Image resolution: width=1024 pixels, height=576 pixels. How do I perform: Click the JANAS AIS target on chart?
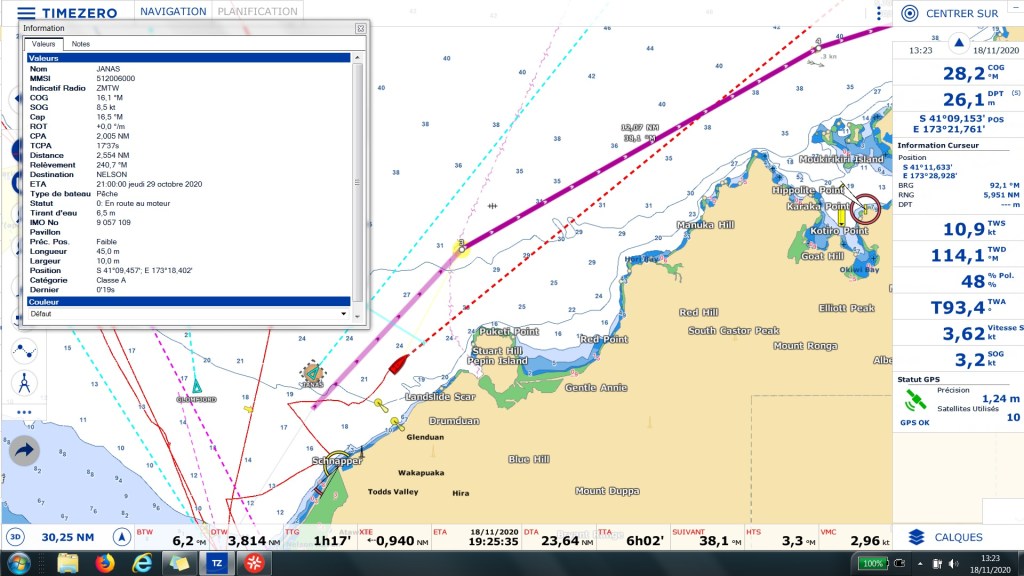point(312,372)
